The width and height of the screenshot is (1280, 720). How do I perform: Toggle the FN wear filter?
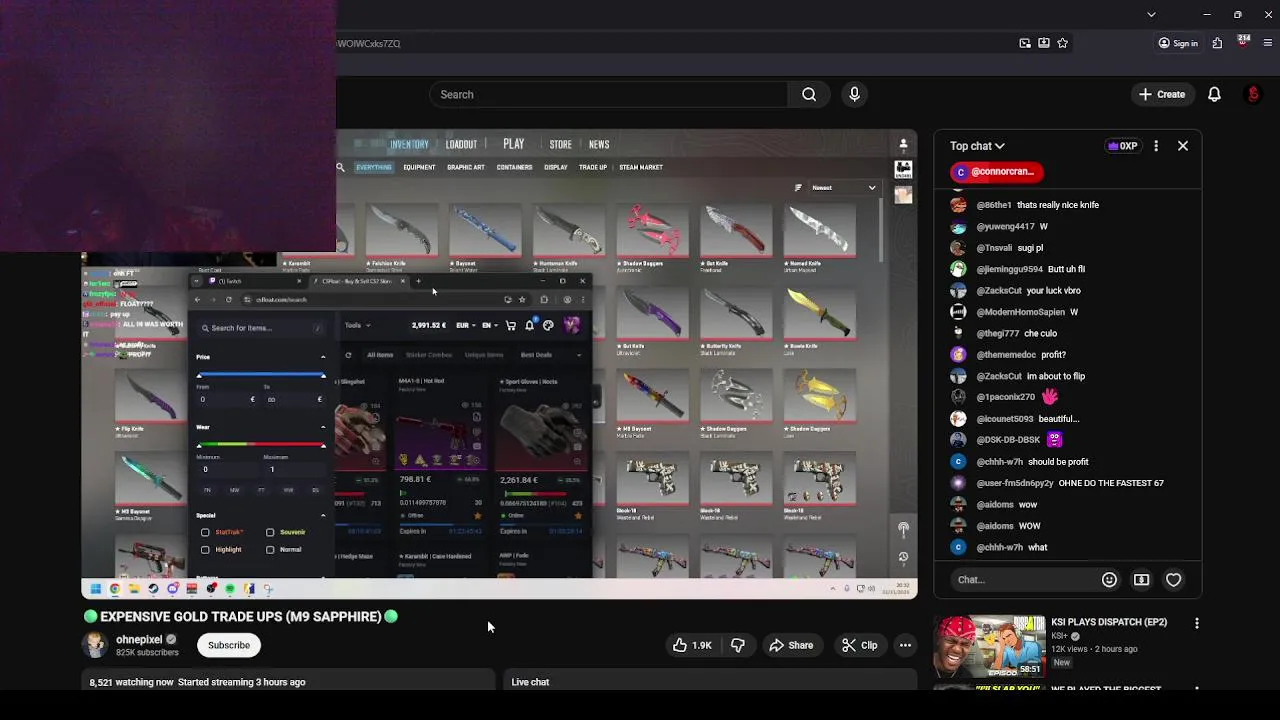207,491
